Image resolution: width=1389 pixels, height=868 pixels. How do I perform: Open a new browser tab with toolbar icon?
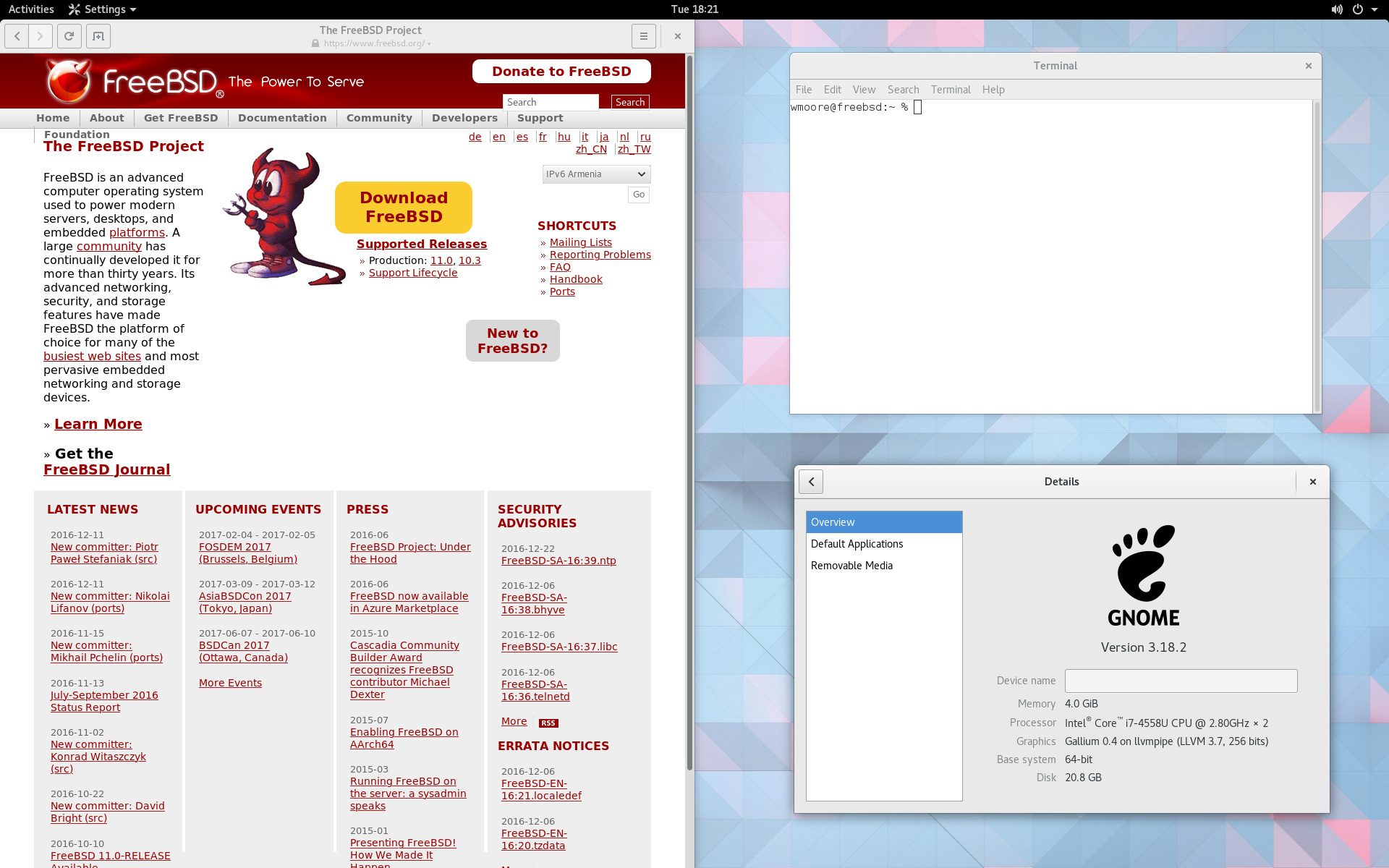(x=98, y=36)
